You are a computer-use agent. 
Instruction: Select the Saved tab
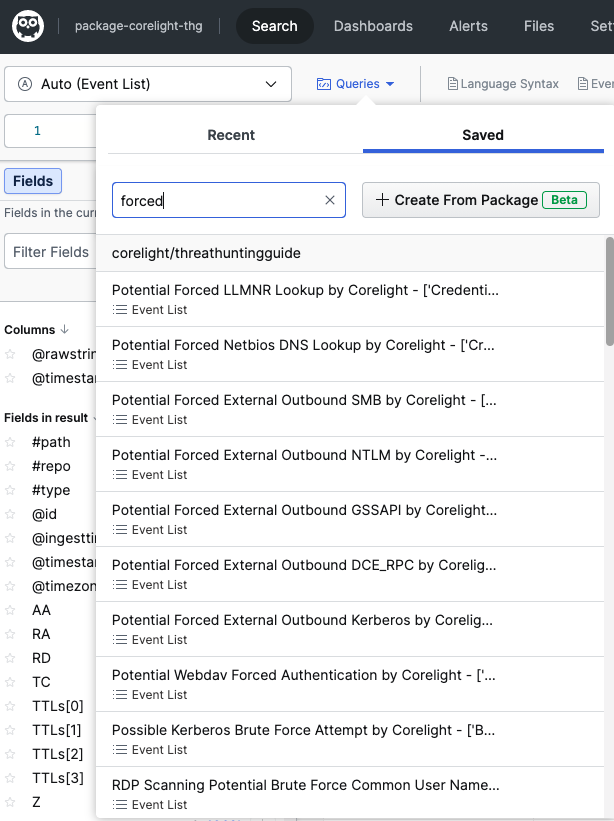pyautogui.click(x=483, y=135)
